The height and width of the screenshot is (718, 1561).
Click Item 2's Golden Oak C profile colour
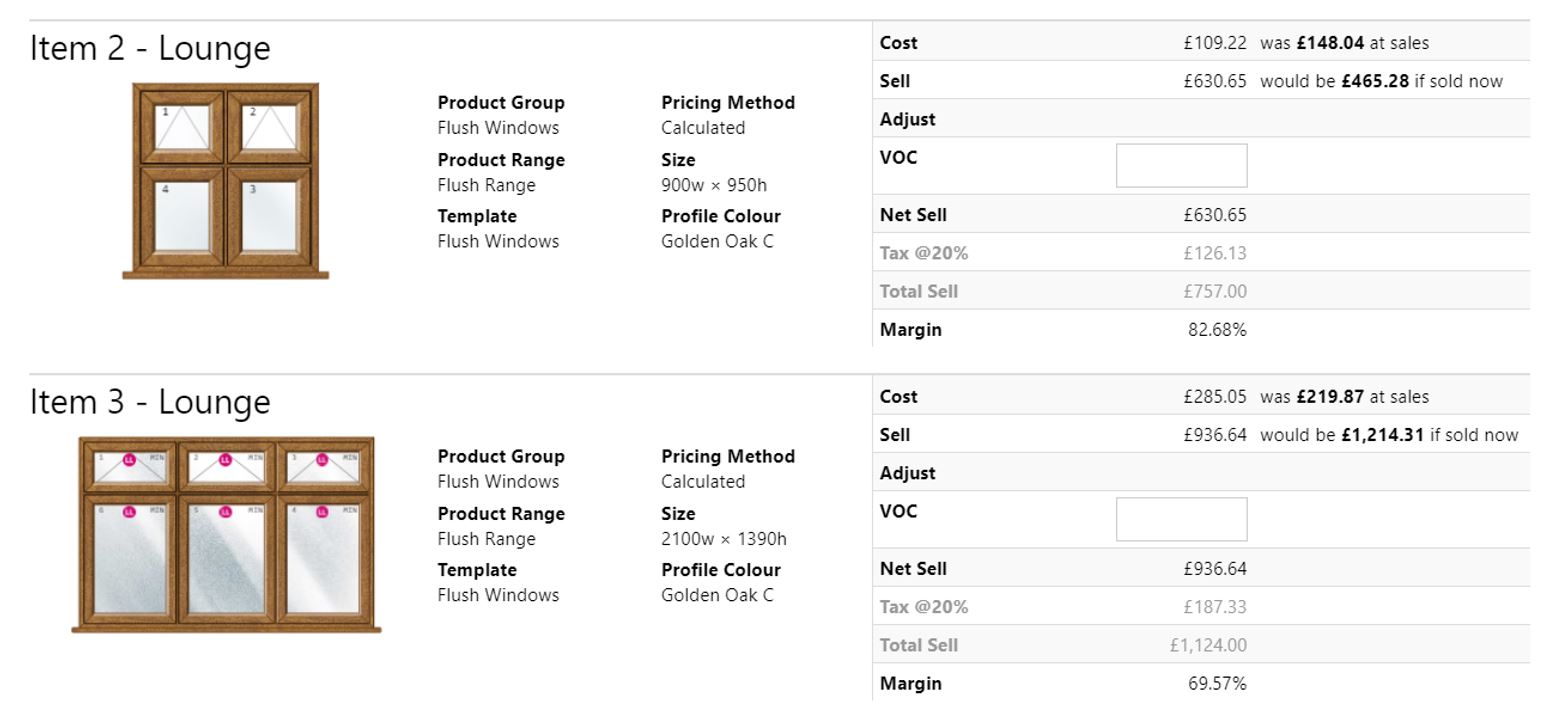[717, 241]
